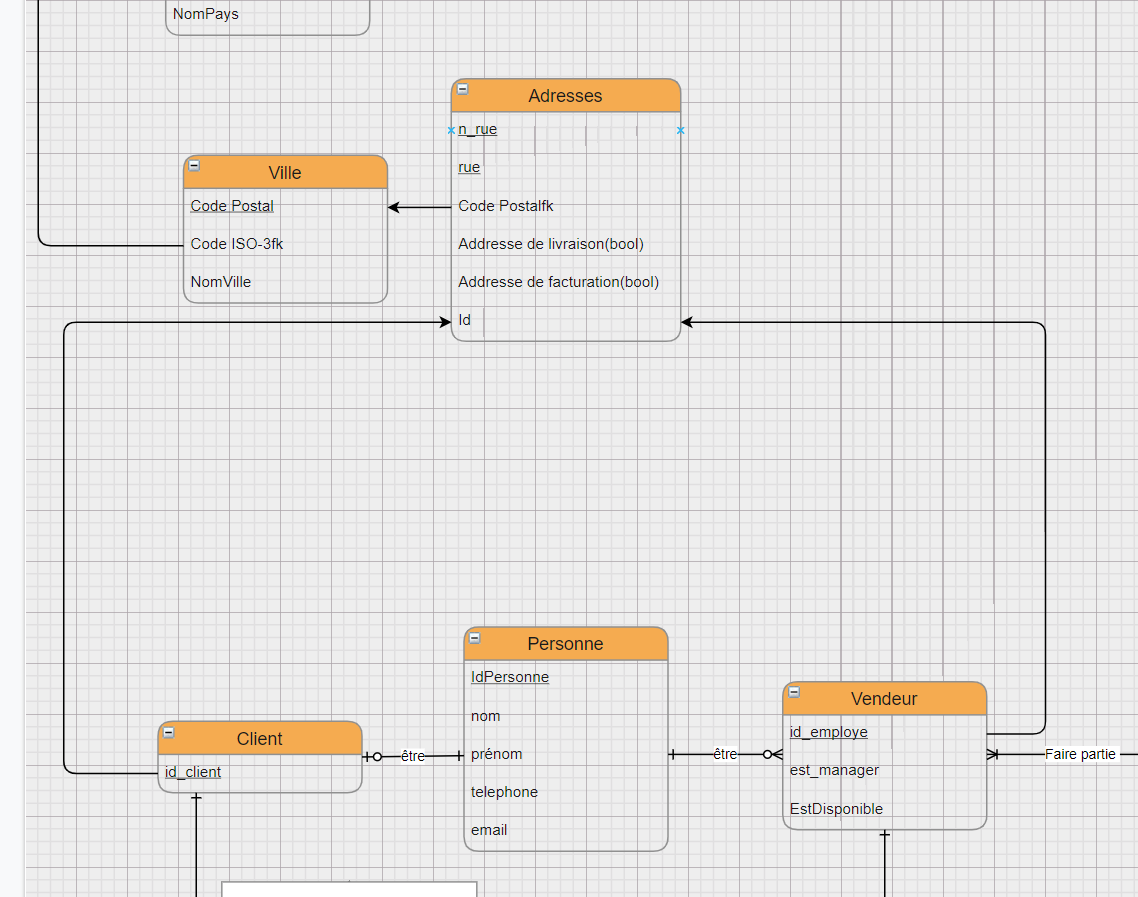Viewport: 1138px width, 897px height.
Task: Select Code Postal row in Ville
Action: tap(285, 206)
